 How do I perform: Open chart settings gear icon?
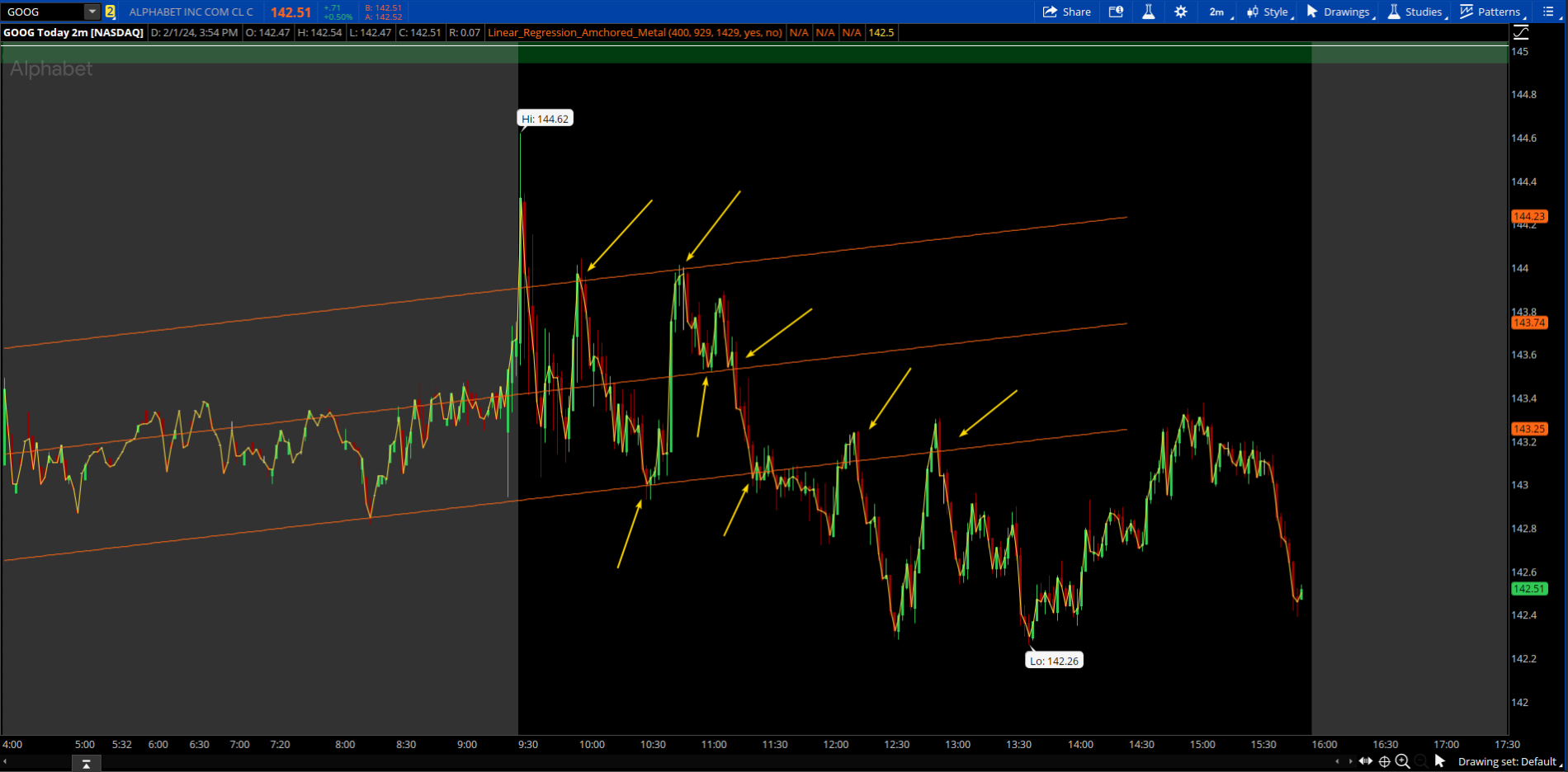[x=1181, y=12]
